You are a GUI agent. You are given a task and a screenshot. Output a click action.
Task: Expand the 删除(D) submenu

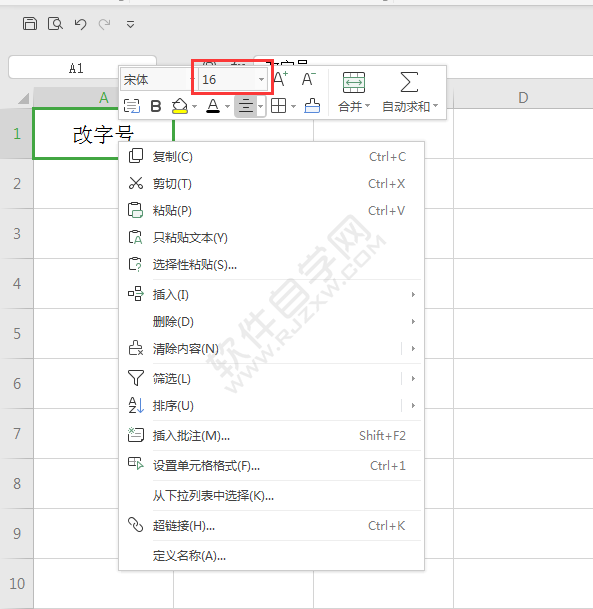(271, 321)
